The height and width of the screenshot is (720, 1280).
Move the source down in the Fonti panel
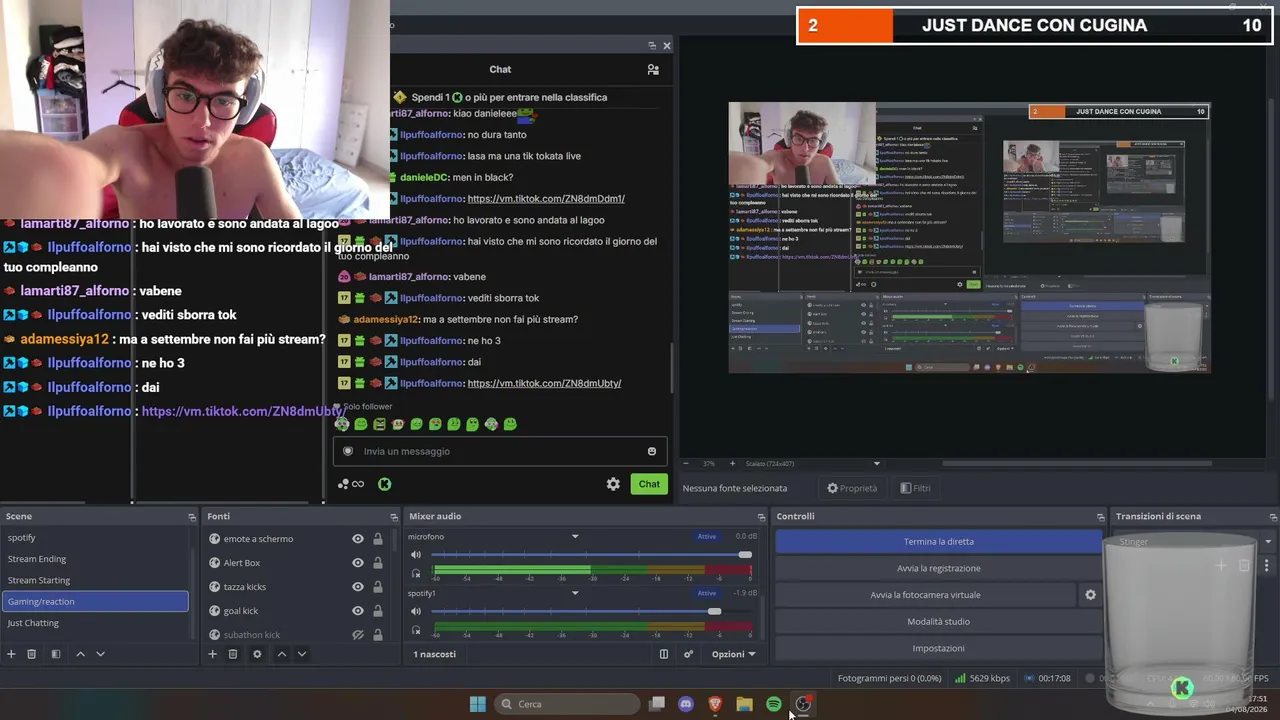point(301,654)
